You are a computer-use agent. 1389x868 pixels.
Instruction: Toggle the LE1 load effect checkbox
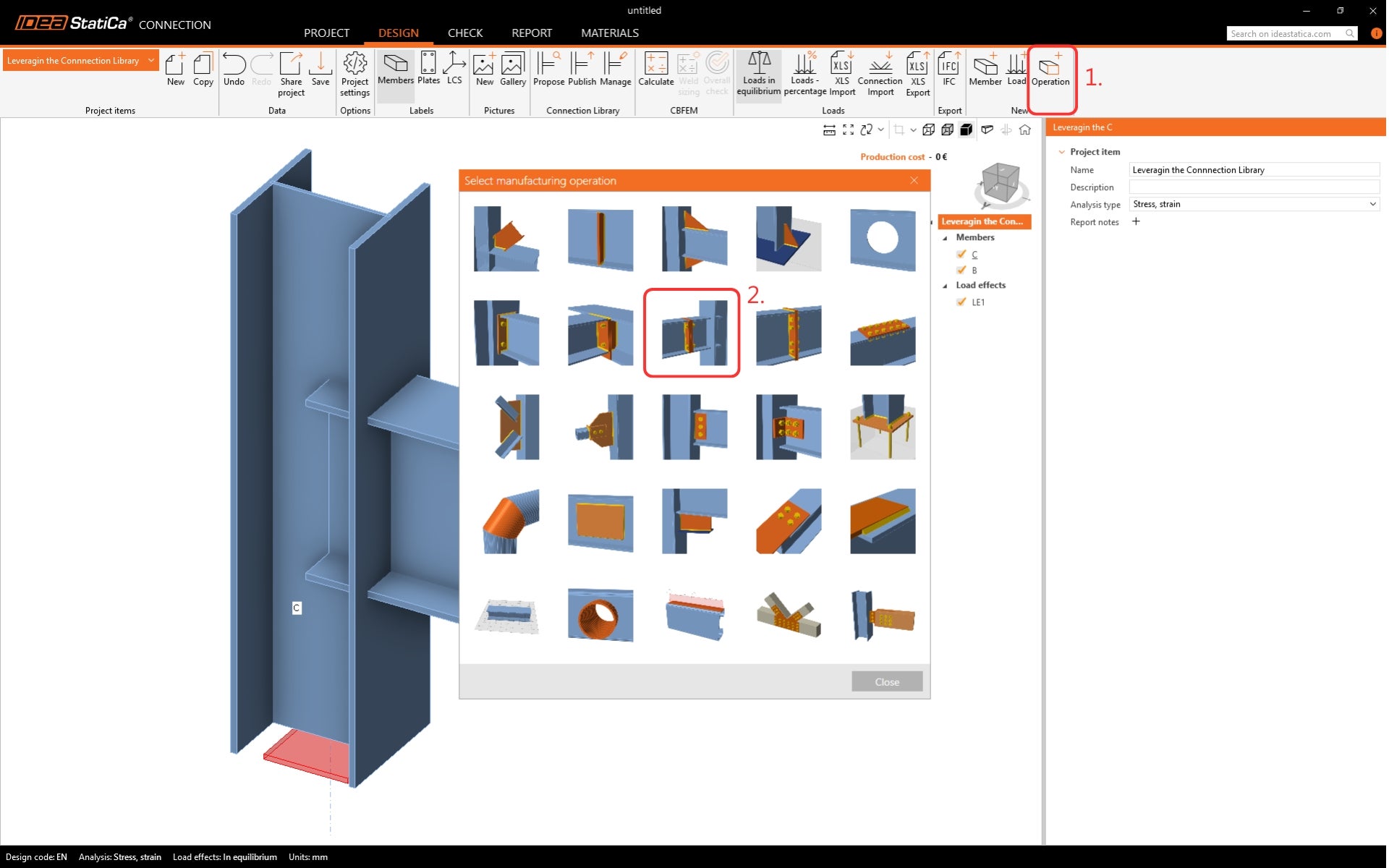pos(961,302)
